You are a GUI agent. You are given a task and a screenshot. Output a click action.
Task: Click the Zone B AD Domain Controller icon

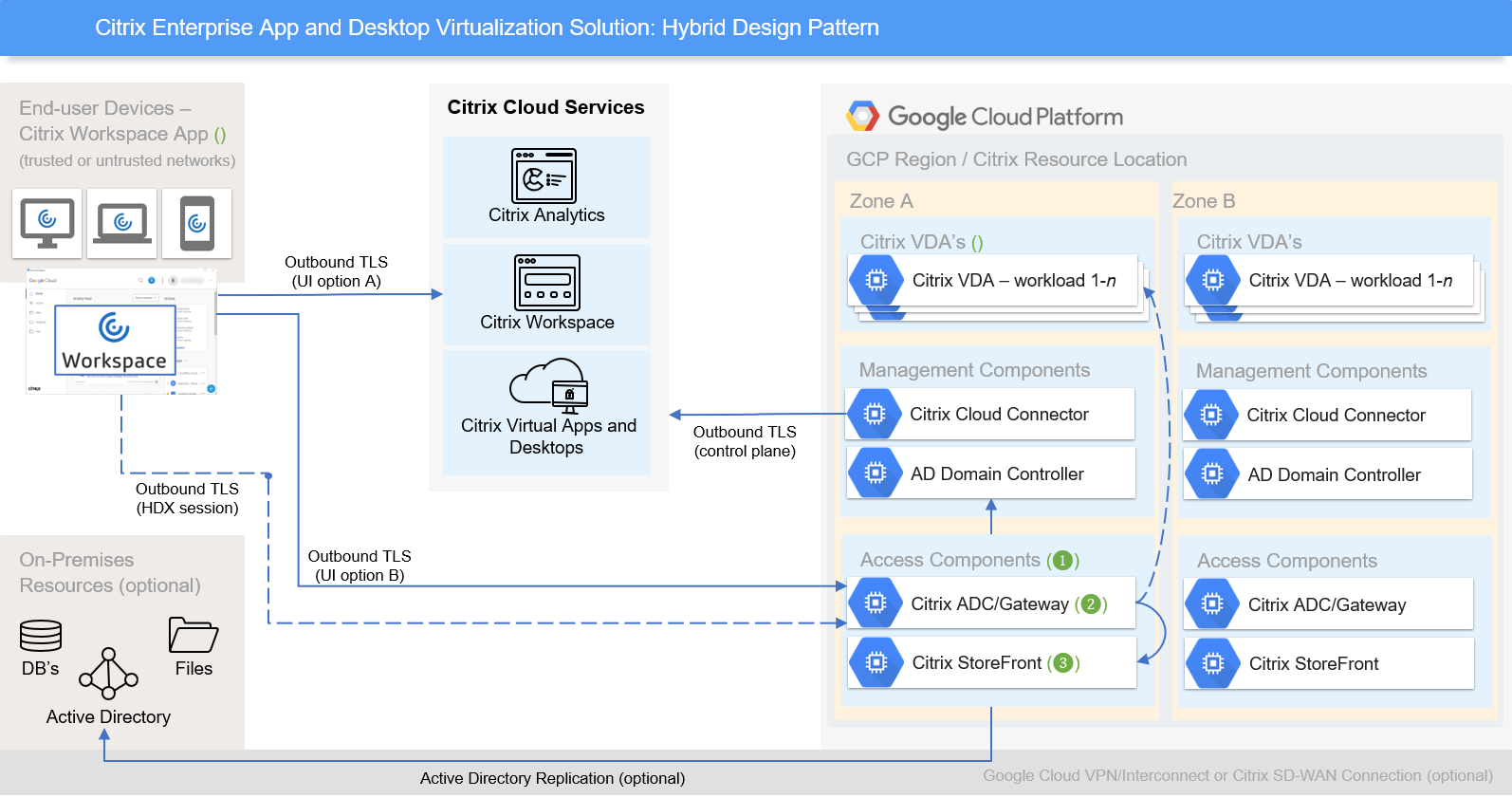tap(1211, 473)
